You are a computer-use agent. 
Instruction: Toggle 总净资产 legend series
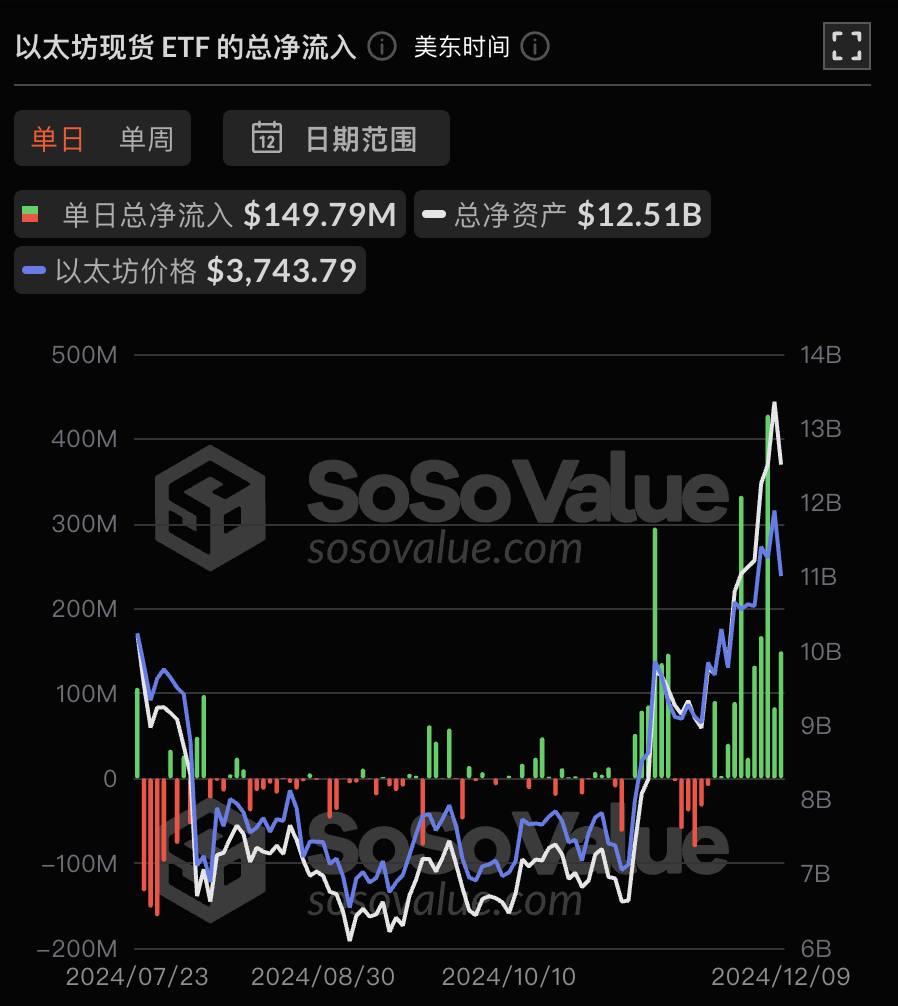point(562,214)
